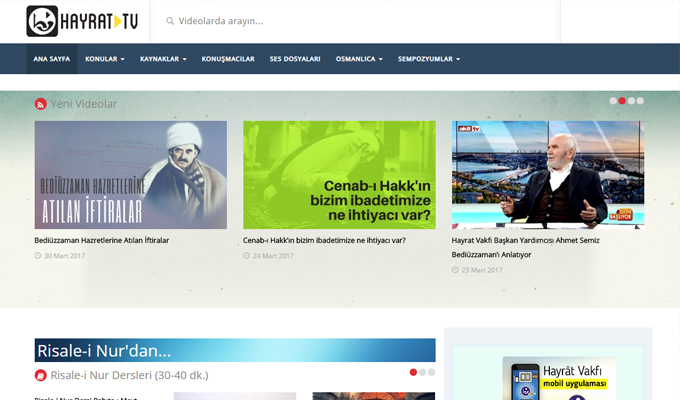Screen dimensions: 680x400
Task: Select second Risale-i Nur Dersleri carousel dot
Action: pyautogui.click(x=422, y=372)
